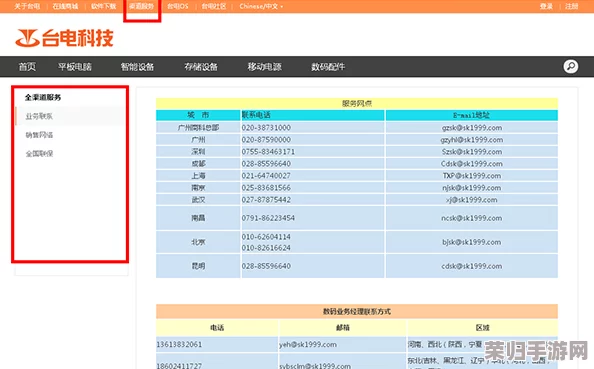This screenshot has width=594, height=369.
Task: Click phone number 010-82616624
Action: tap(266, 248)
